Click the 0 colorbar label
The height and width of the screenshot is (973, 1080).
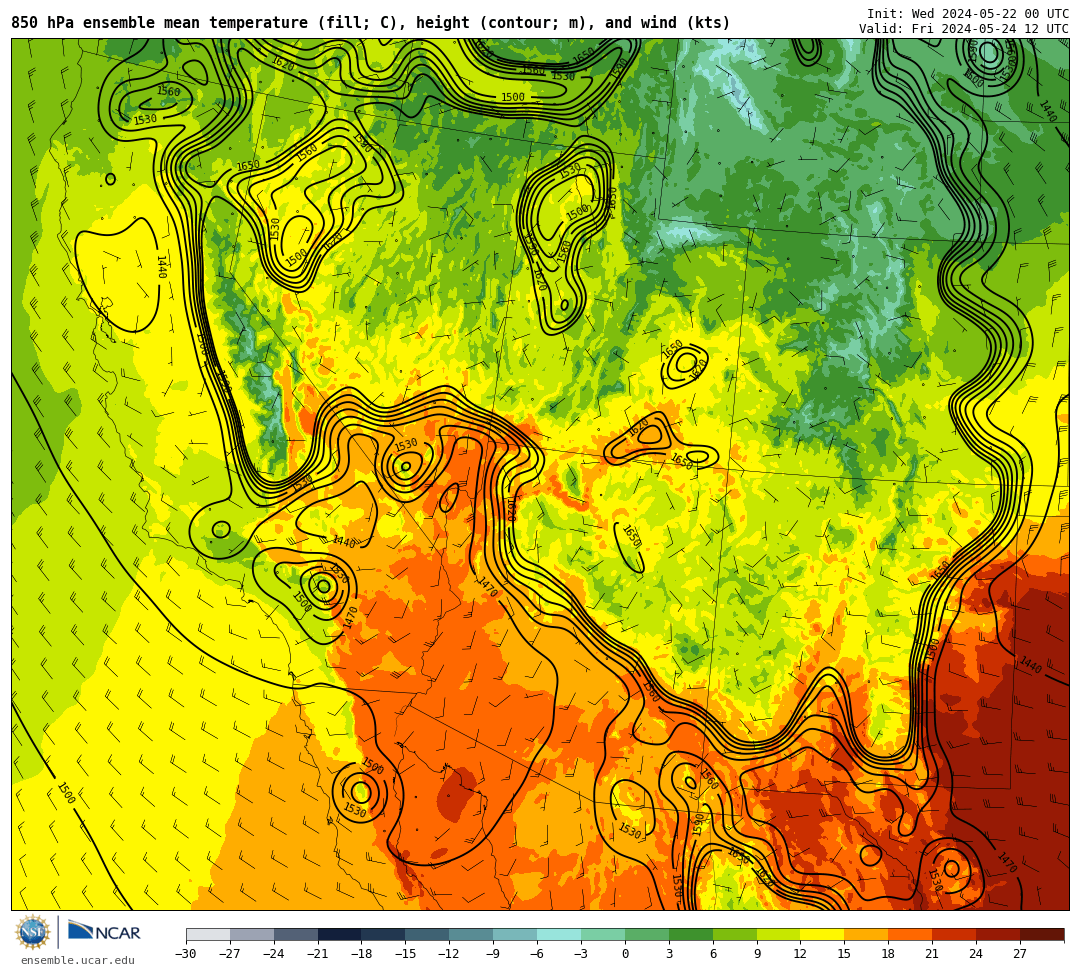point(625,954)
